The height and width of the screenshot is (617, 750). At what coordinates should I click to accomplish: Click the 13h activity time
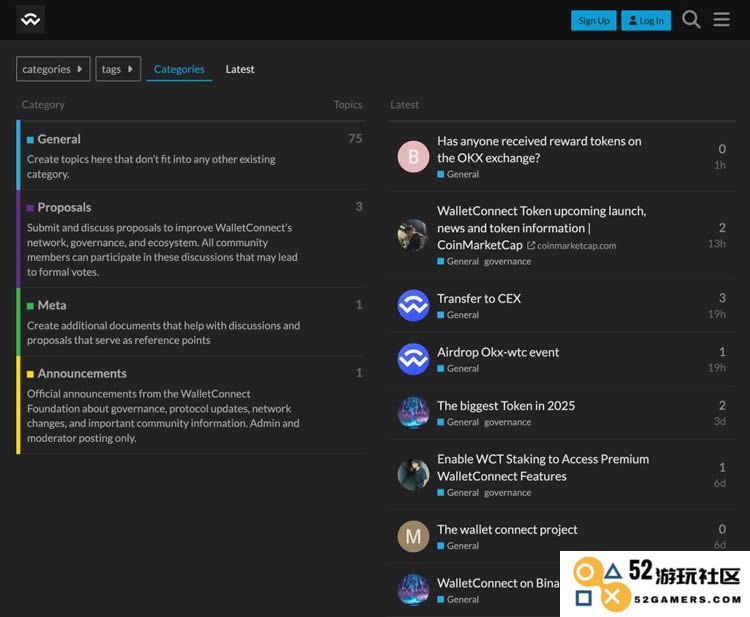click(717, 243)
